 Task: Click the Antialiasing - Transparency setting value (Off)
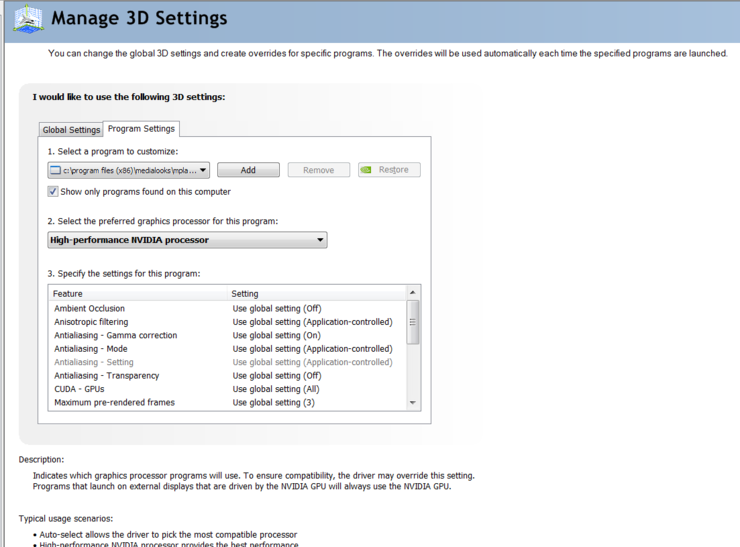coord(277,376)
